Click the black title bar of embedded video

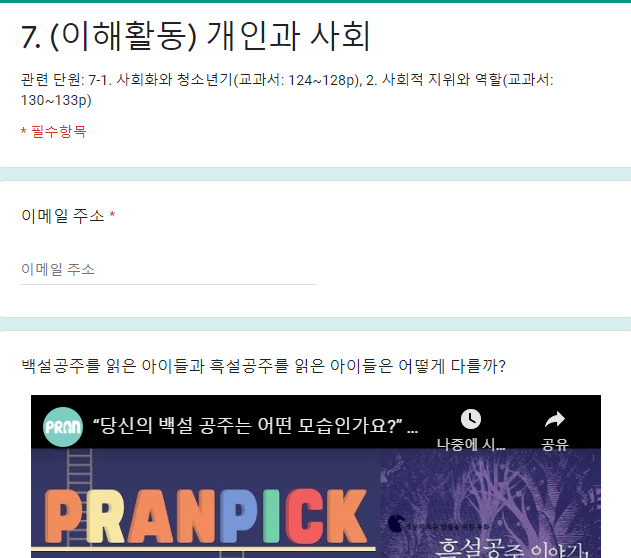[x=316, y=422]
